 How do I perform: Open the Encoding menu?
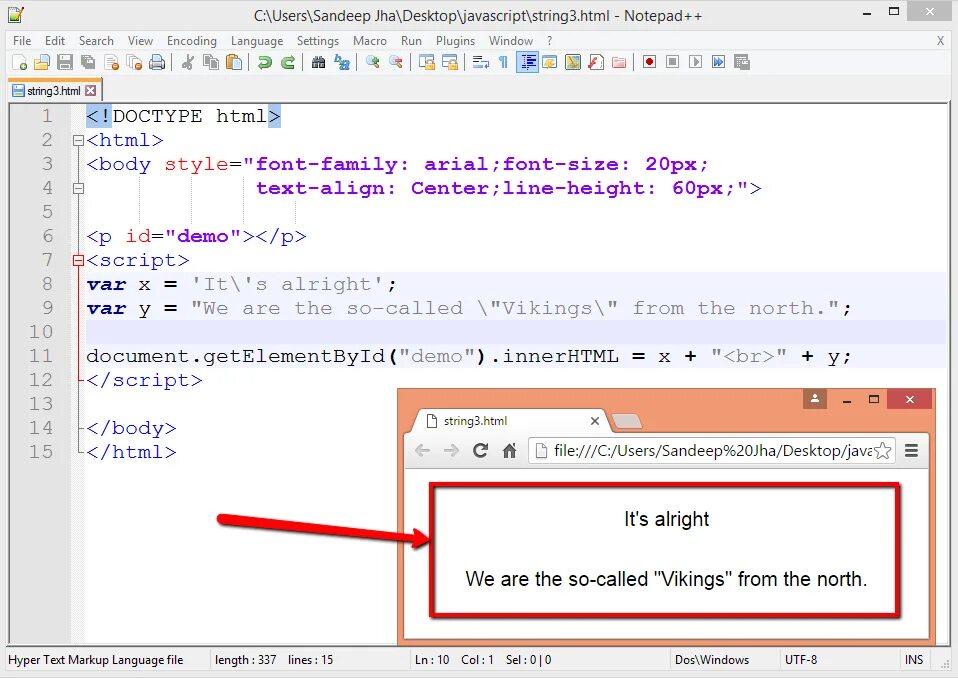192,40
